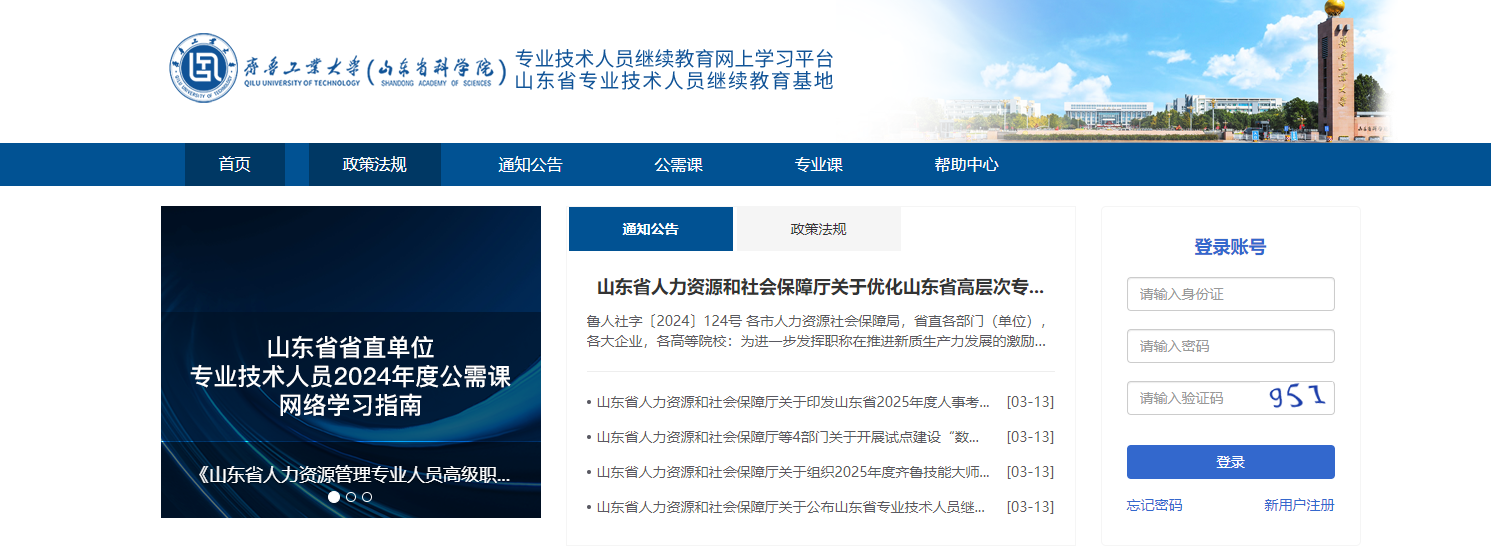Open 首页 in the navigation bar

[x=235, y=165]
